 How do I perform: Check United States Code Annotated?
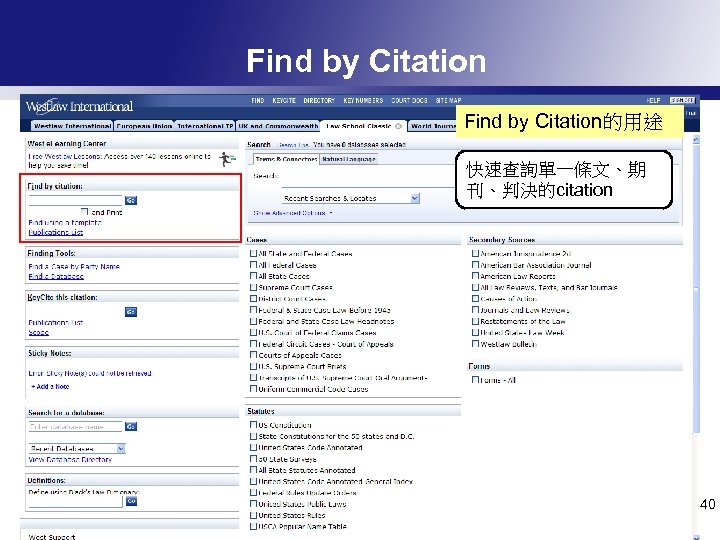point(253,447)
